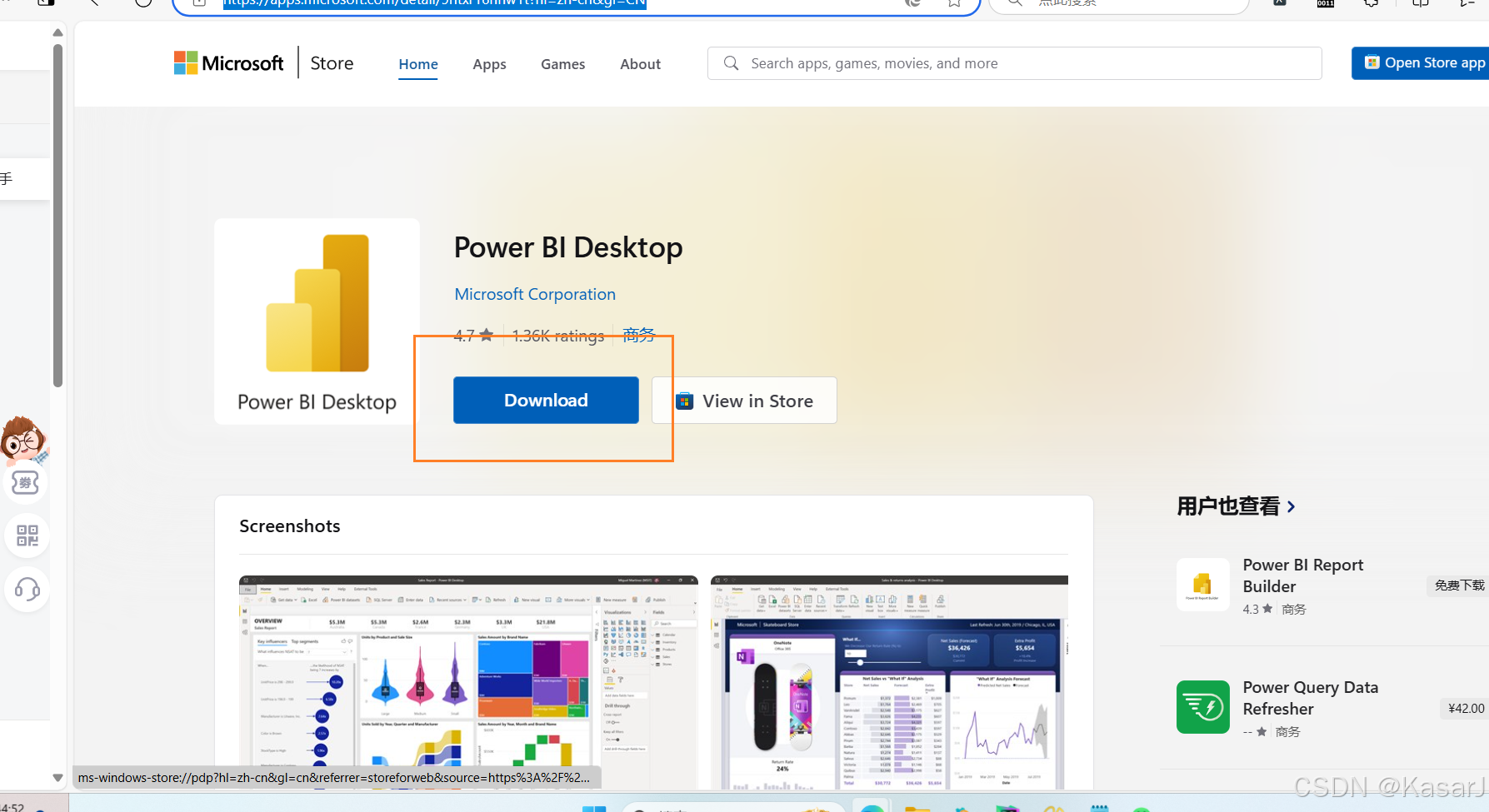Viewport: 1489px width, 812px height.
Task: Open Power Query Data Refresher title
Action: tap(1310, 698)
